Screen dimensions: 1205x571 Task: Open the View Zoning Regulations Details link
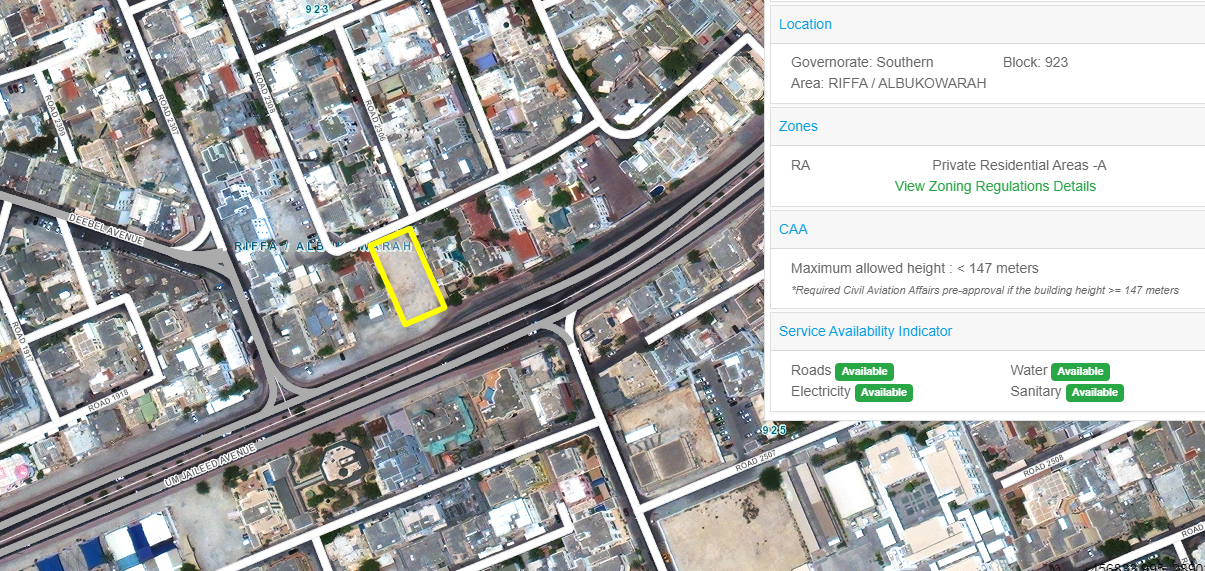pos(995,186)
